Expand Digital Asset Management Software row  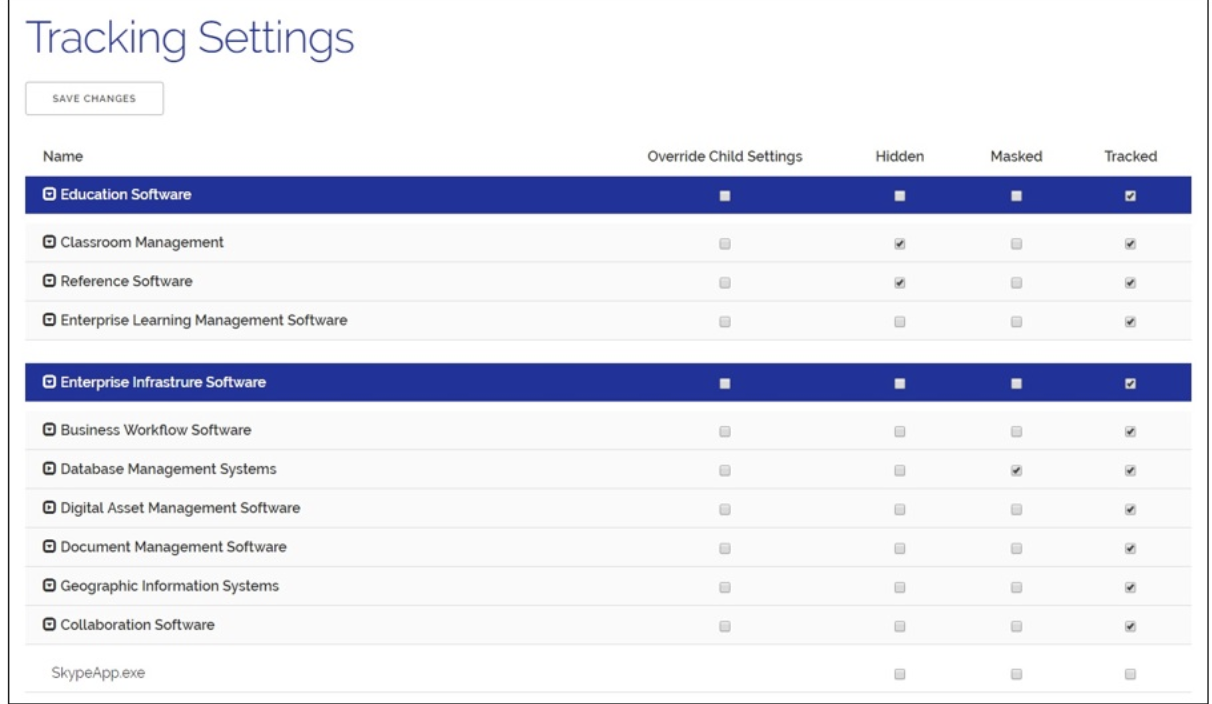pos(49,509)
